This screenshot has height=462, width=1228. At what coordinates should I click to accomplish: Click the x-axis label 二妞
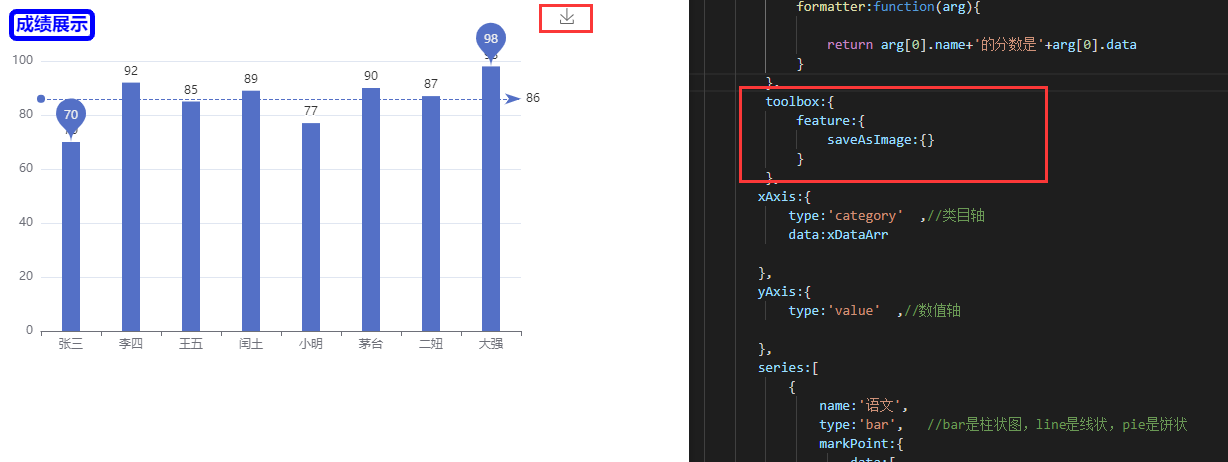coord(431,344)
